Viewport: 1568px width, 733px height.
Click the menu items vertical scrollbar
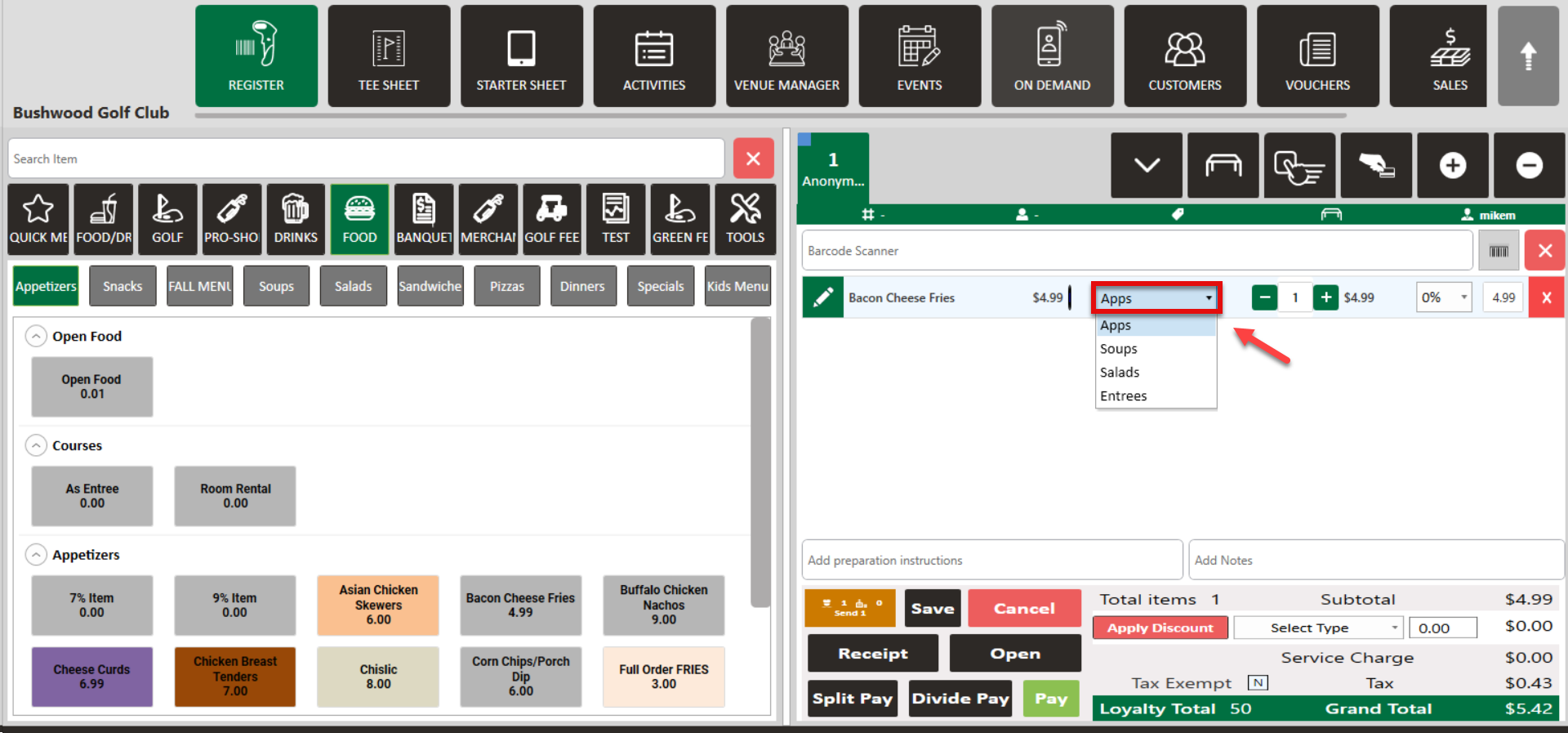pyautogui.click(x=760, y=463)
